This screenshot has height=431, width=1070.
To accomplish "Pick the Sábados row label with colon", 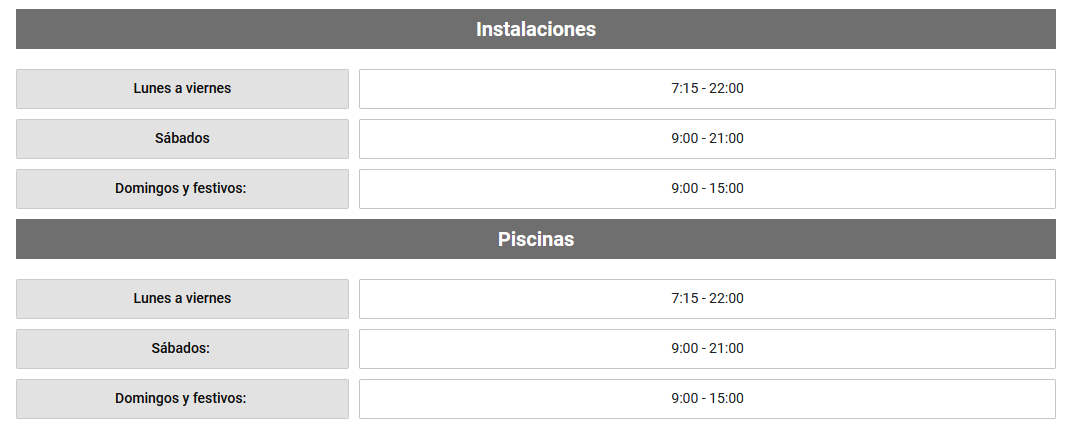I will (x=182, y=348).
